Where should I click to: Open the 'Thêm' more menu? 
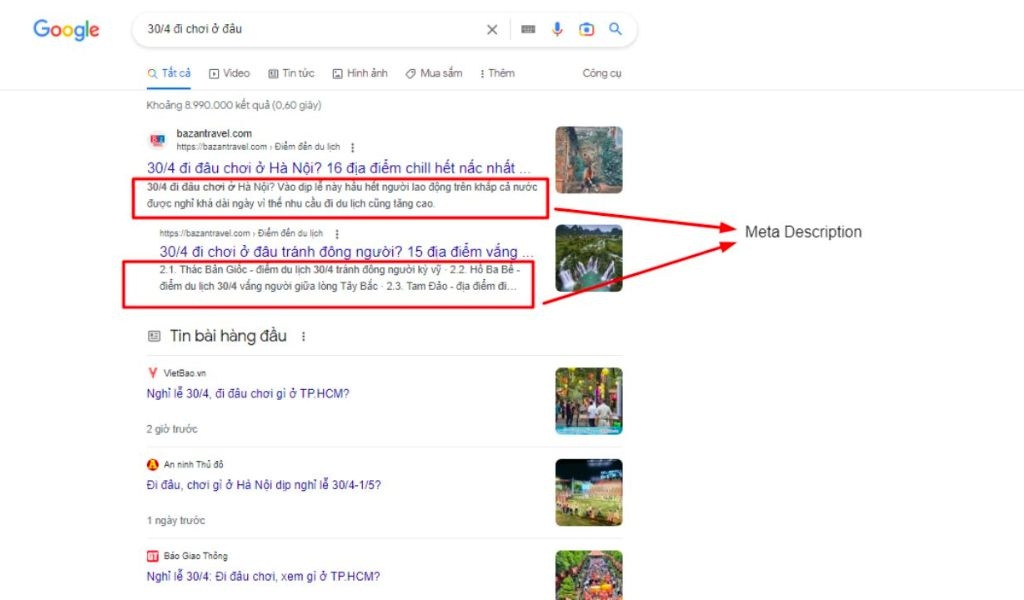coord(497,73)
